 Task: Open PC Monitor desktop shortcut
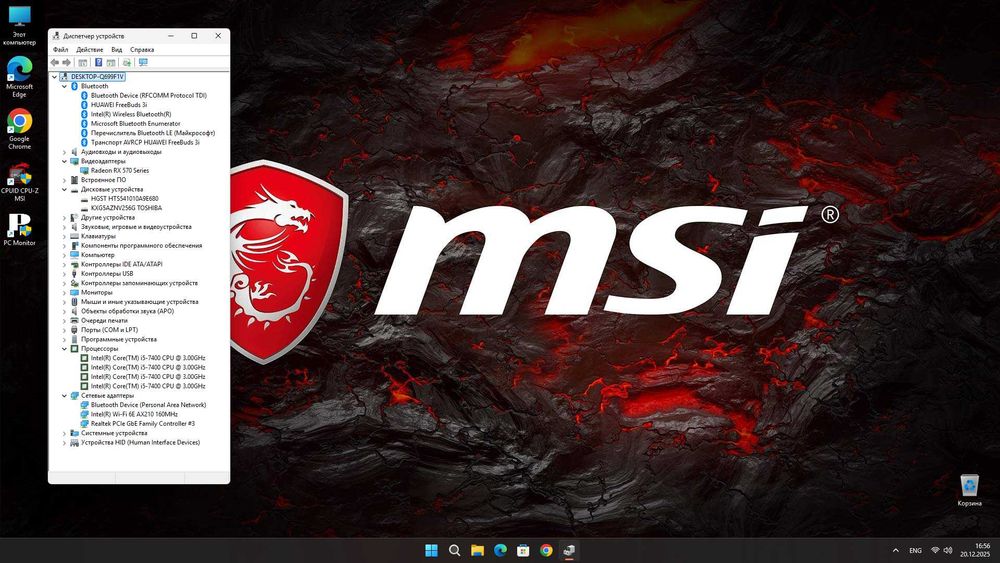(19, 230)
